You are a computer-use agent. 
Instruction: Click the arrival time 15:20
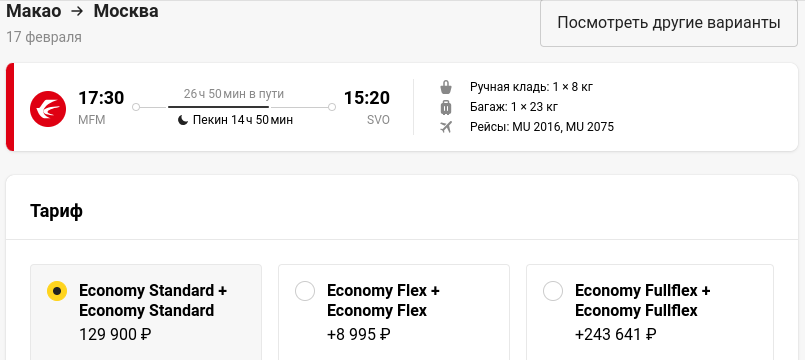367,98
